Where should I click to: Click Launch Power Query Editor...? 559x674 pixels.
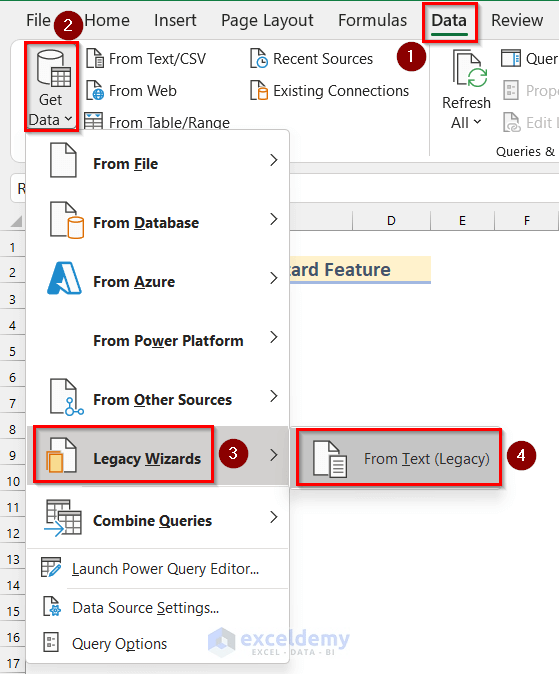(157, 568)
